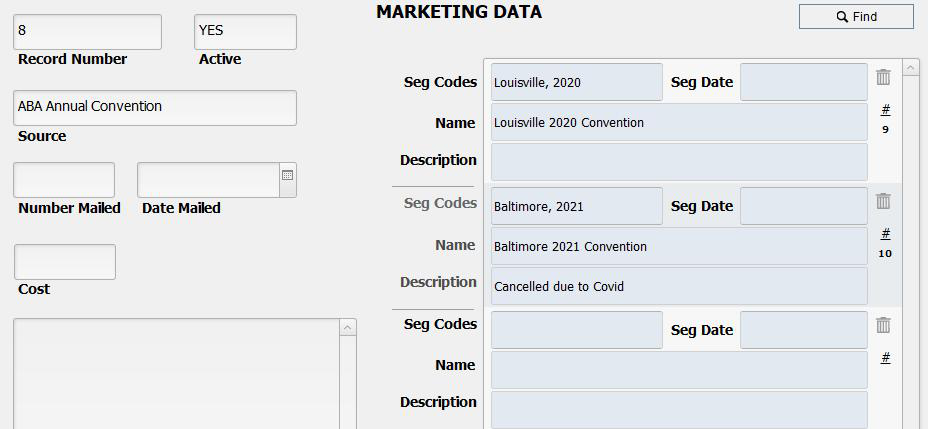928x429 pixels.
Task: Click the # link on the empty segment
Action: [x=885, y=357]
